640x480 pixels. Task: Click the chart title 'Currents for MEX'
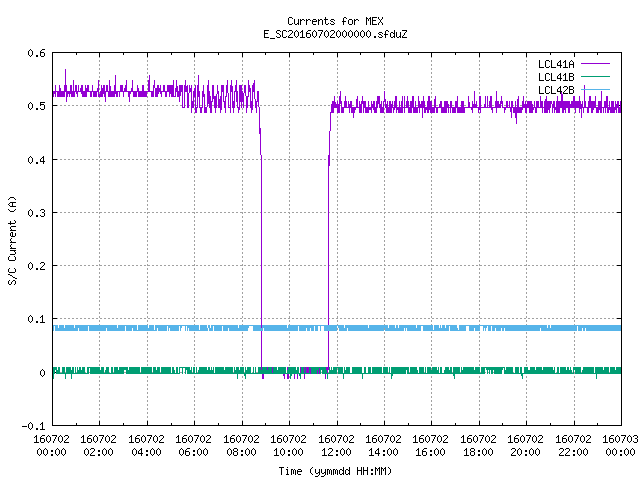335,21
